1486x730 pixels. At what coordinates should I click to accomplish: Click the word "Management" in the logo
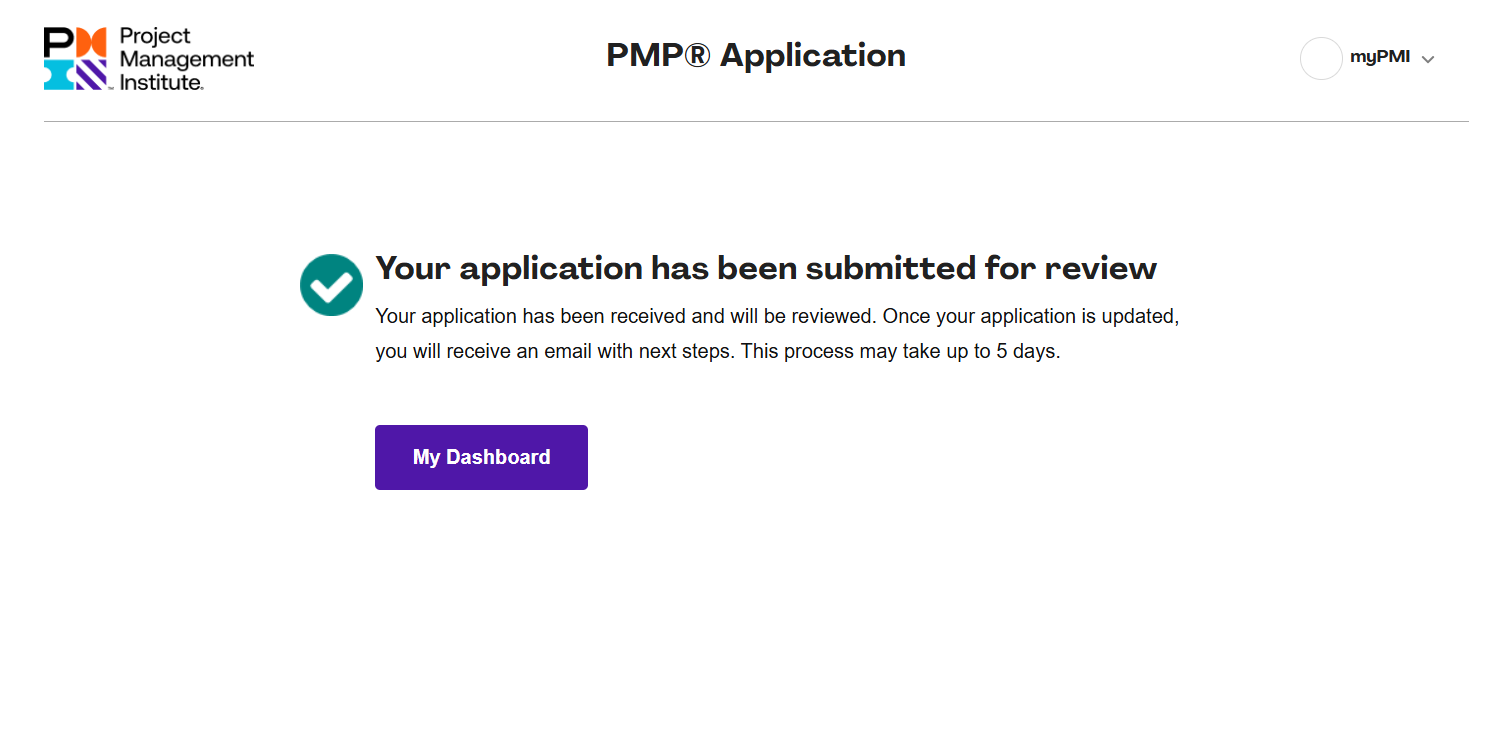point(186,59)
